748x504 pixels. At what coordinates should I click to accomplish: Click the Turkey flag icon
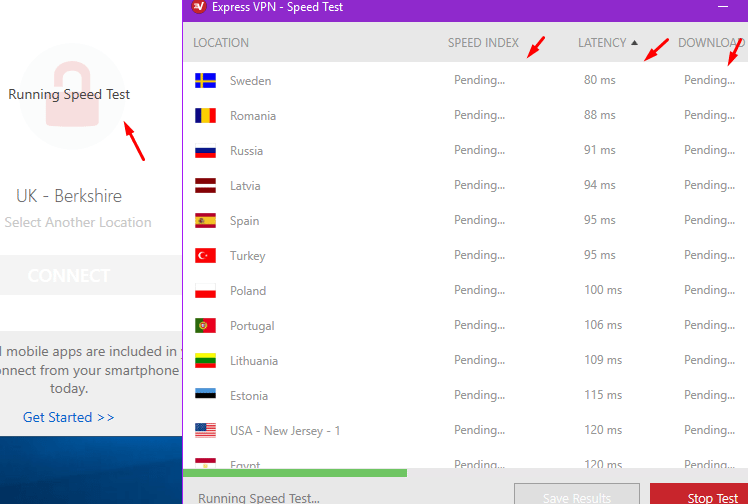coord(206,256)
